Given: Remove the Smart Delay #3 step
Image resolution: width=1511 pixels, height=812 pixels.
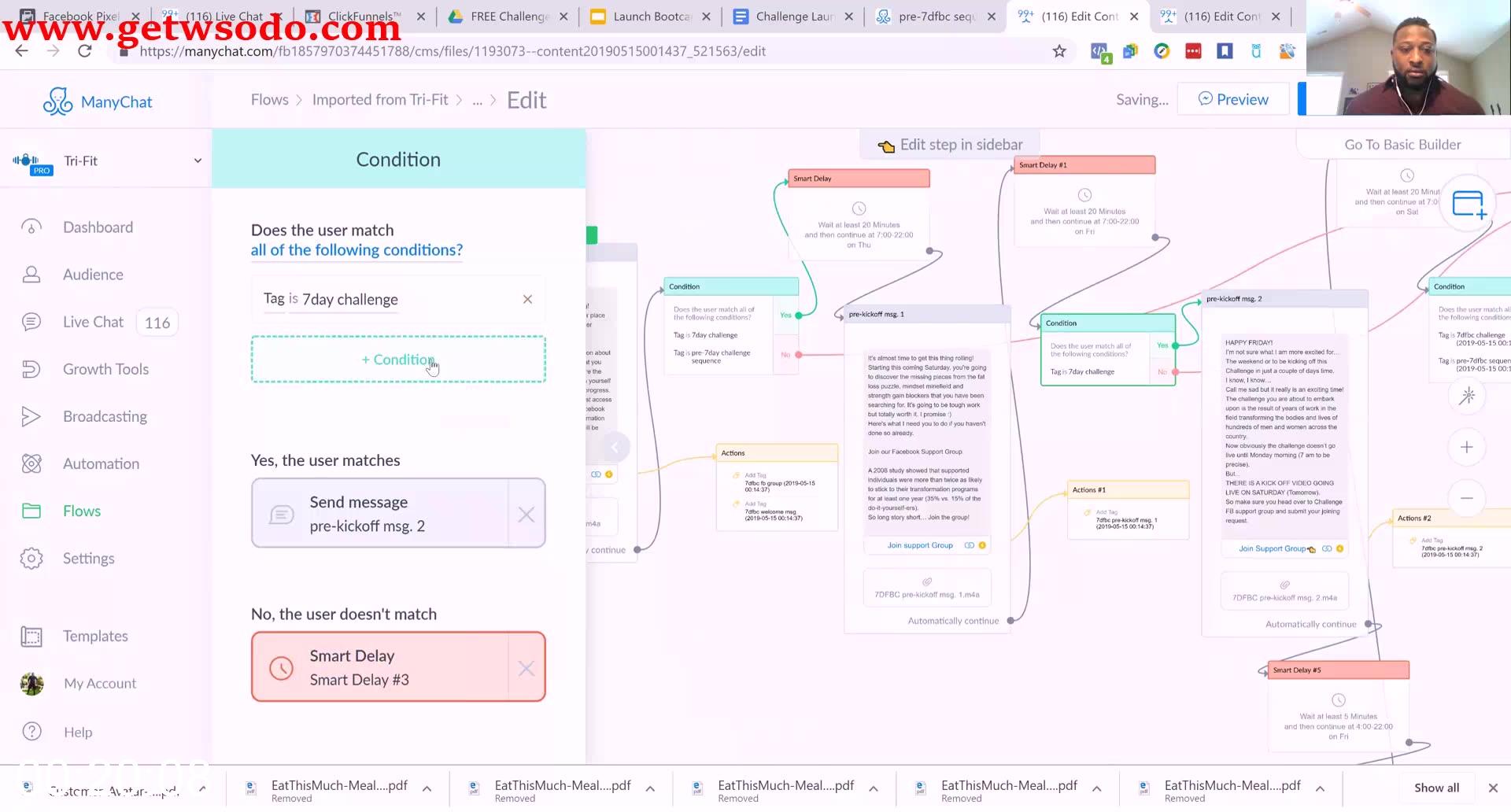Looking at the screenshot, I should [526, 668].
